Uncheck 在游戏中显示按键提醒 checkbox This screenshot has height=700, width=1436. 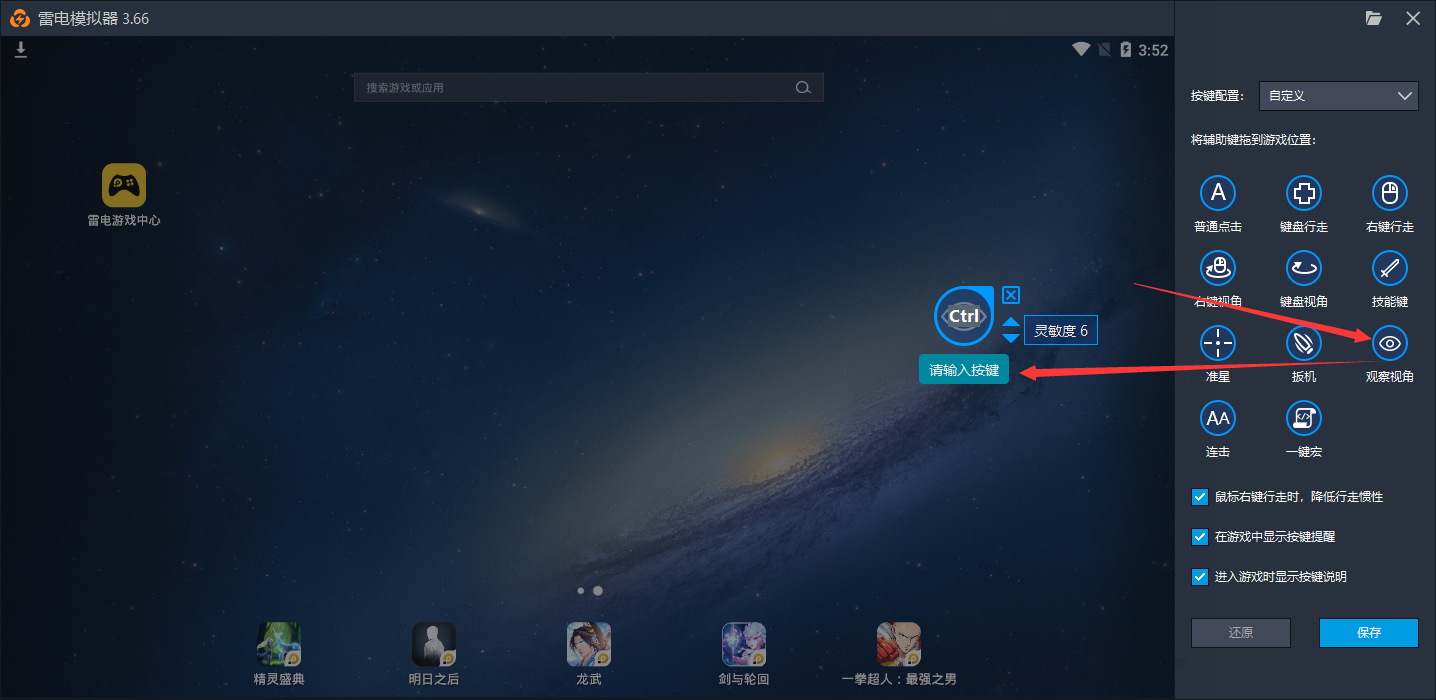point(1200,537)
